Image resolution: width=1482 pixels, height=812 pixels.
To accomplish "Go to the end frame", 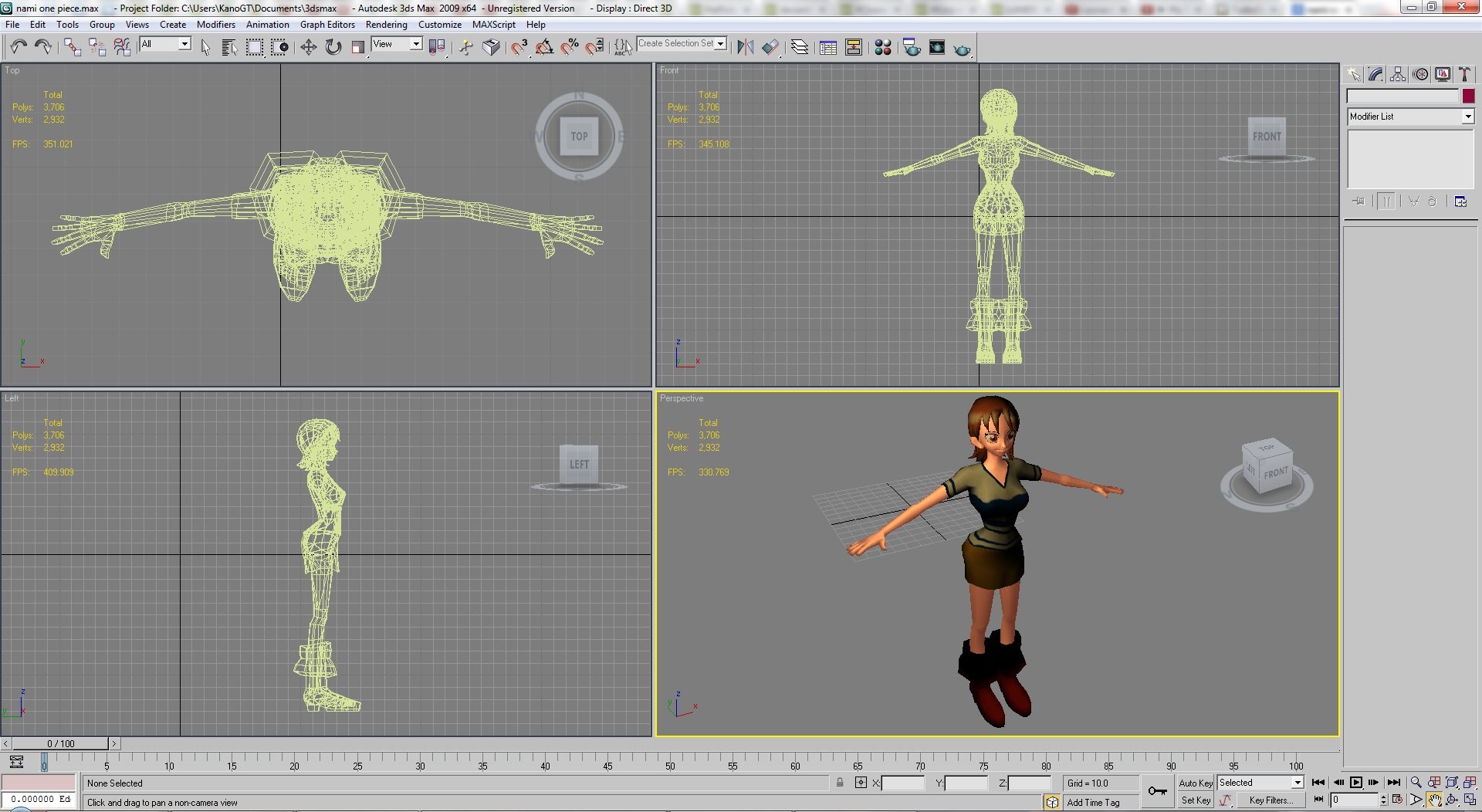I will [x=1393, y=783].
